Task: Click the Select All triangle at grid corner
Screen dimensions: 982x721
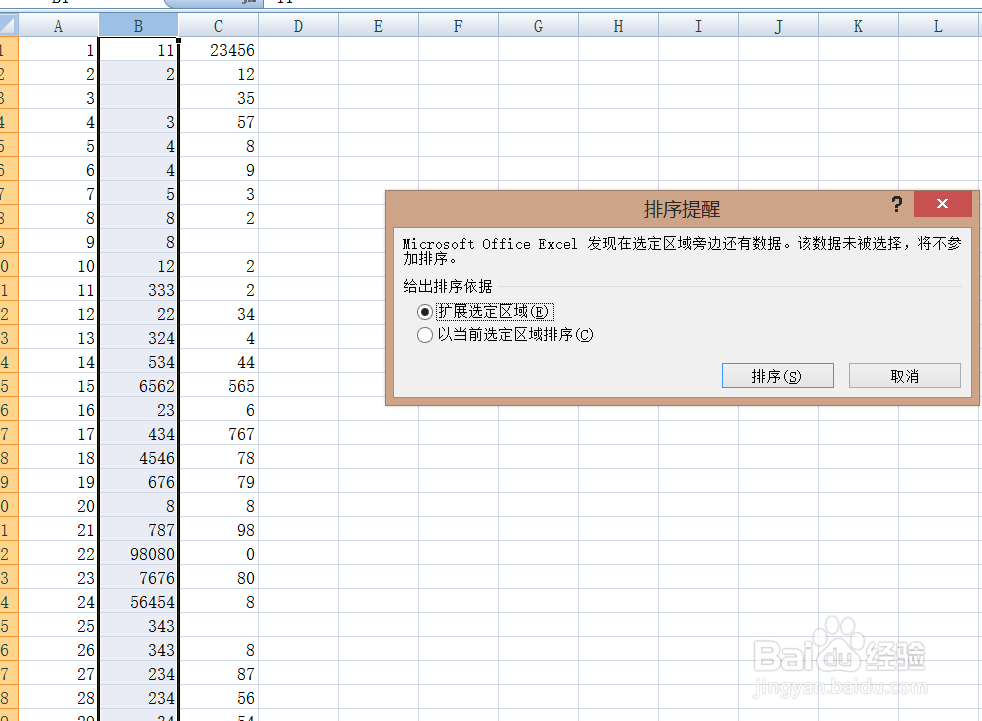Action: pyautogui.click(x=8, y=25)
